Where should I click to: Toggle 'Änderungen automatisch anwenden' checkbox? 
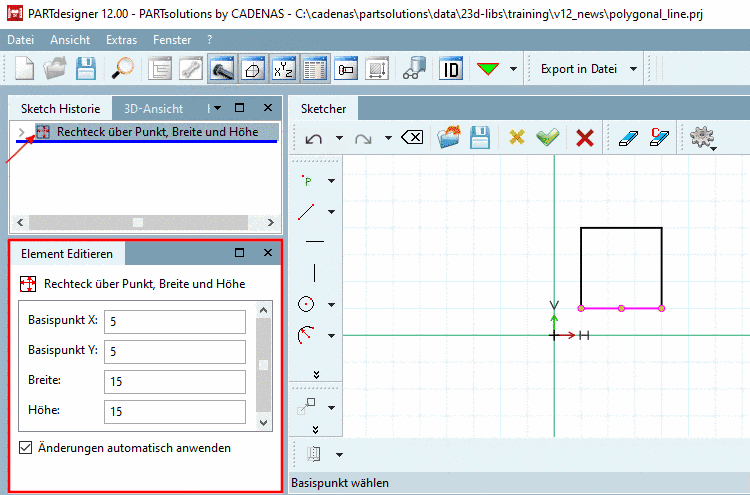(x=25, y=448)
